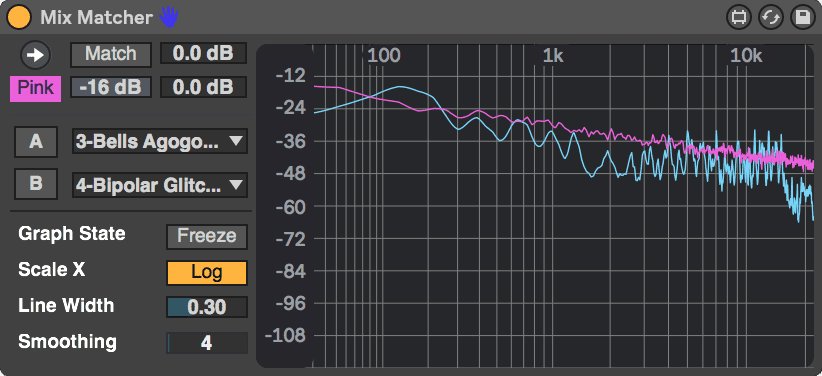Viewport: 822px width, 376px height.
Task: Click the lower 0.0 dB gain field
Action: pos(203,88)
